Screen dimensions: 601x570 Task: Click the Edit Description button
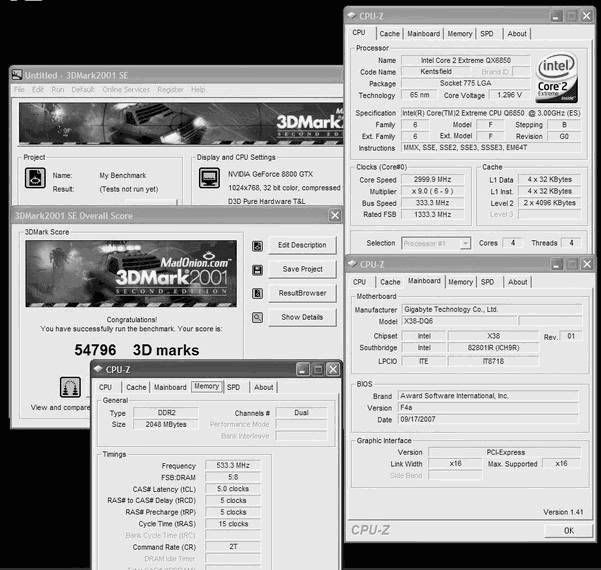(x=302, y=245)
